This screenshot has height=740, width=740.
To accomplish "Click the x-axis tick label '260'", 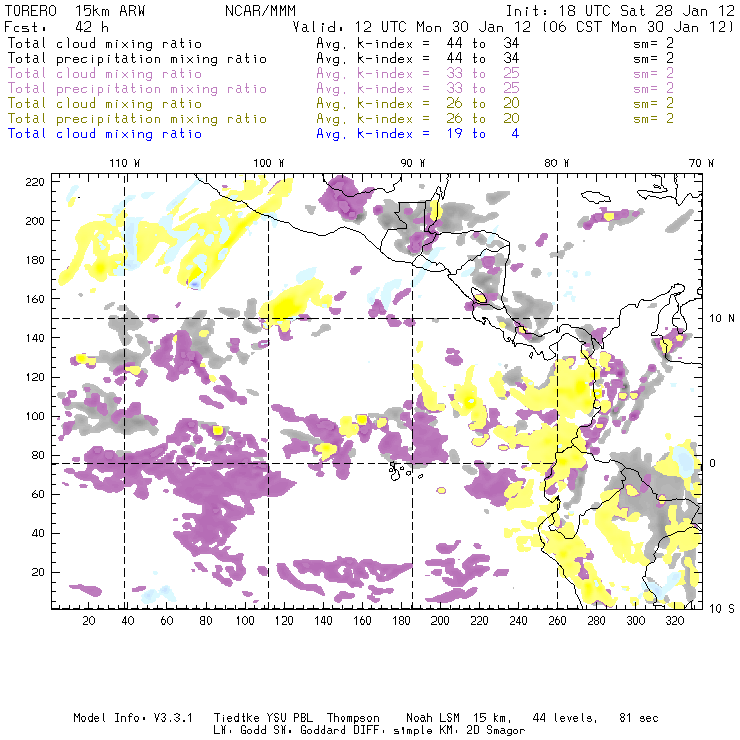I will point(557,621).
